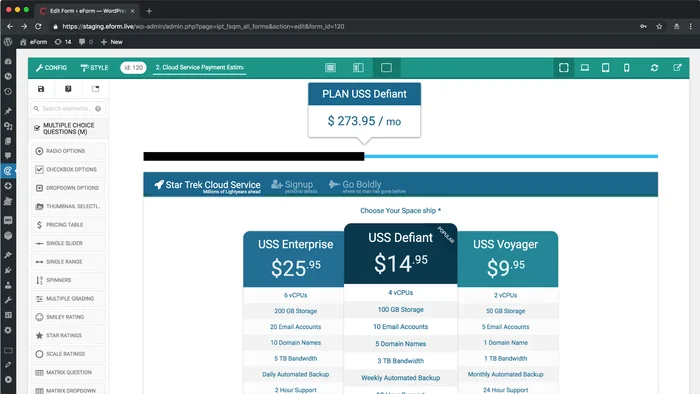Add Star Ratings element
The image size is (700, 394).
pyautogui.click(x=68, y=335)
